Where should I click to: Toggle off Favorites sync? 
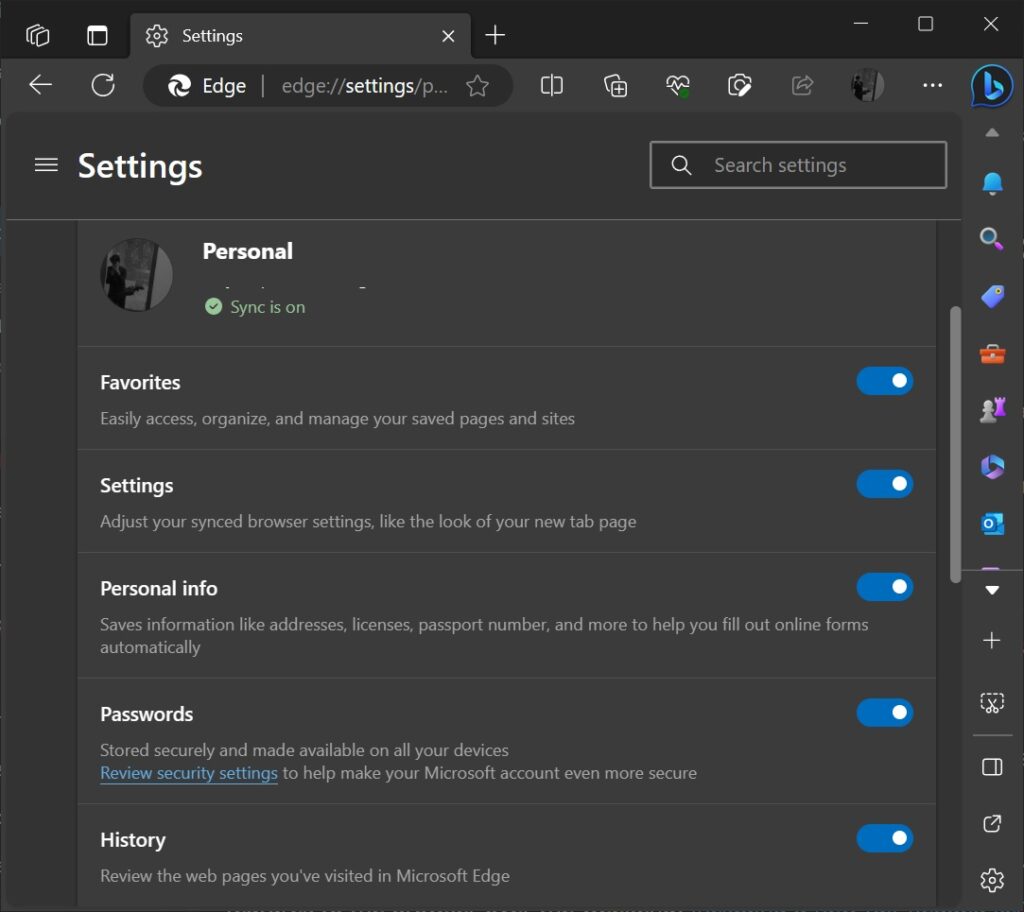(884, 381)
